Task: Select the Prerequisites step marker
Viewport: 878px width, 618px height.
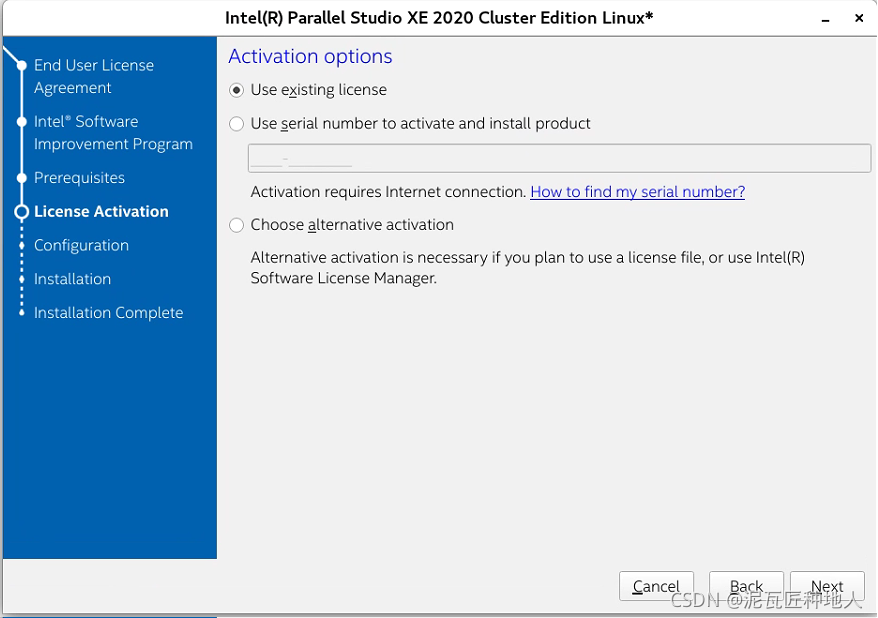Action: click(x=22, y=178)
